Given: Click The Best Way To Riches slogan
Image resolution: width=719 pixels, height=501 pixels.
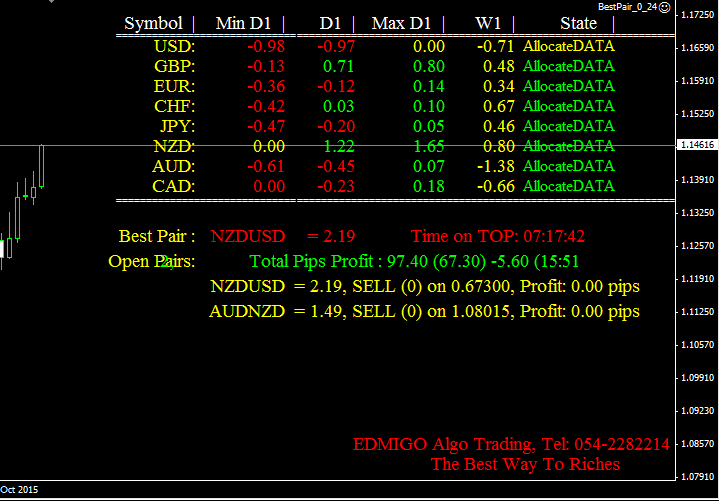Looking at the screenshot, I should point(525,464).
